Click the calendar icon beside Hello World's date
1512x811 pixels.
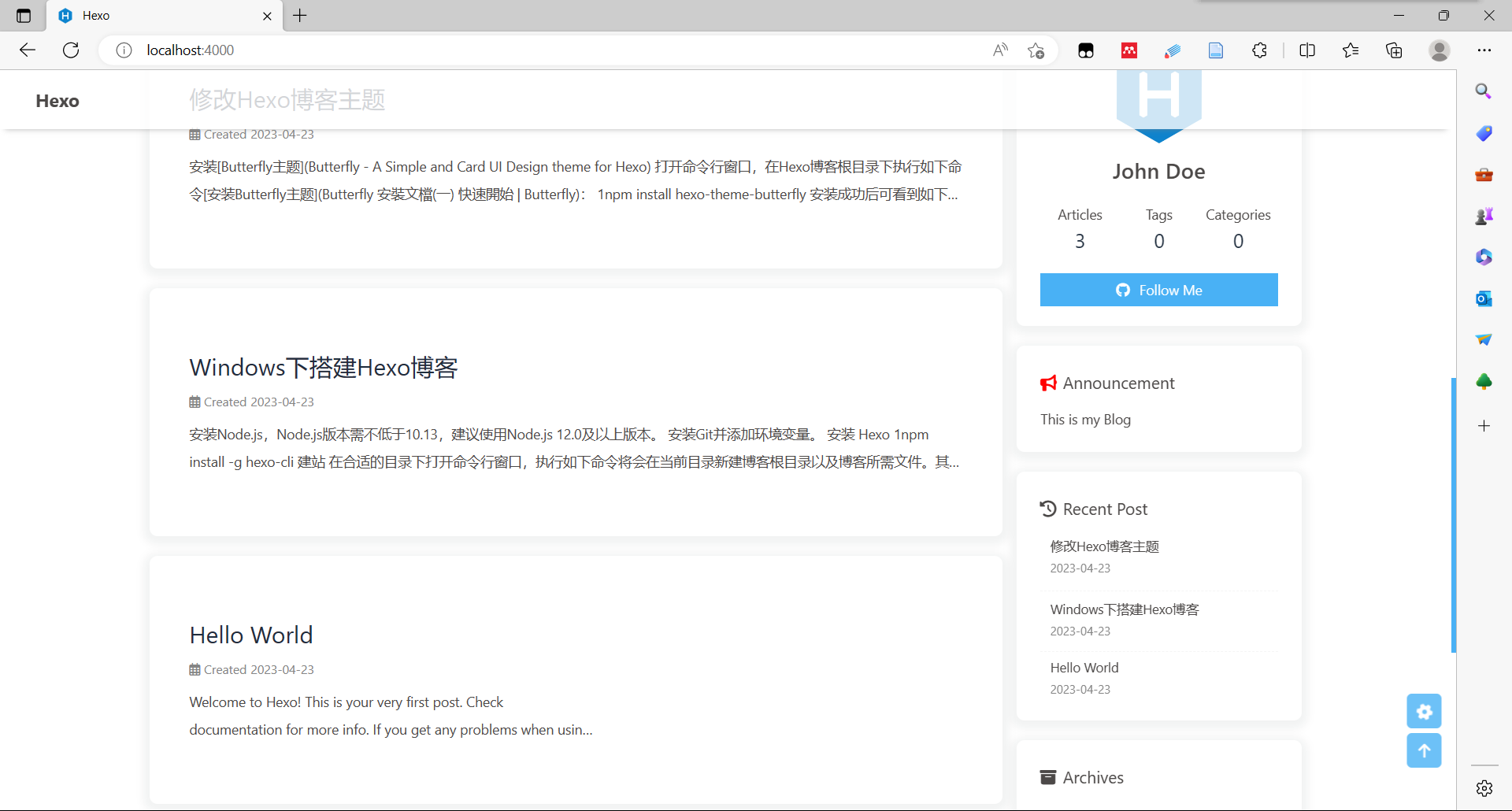195,668
